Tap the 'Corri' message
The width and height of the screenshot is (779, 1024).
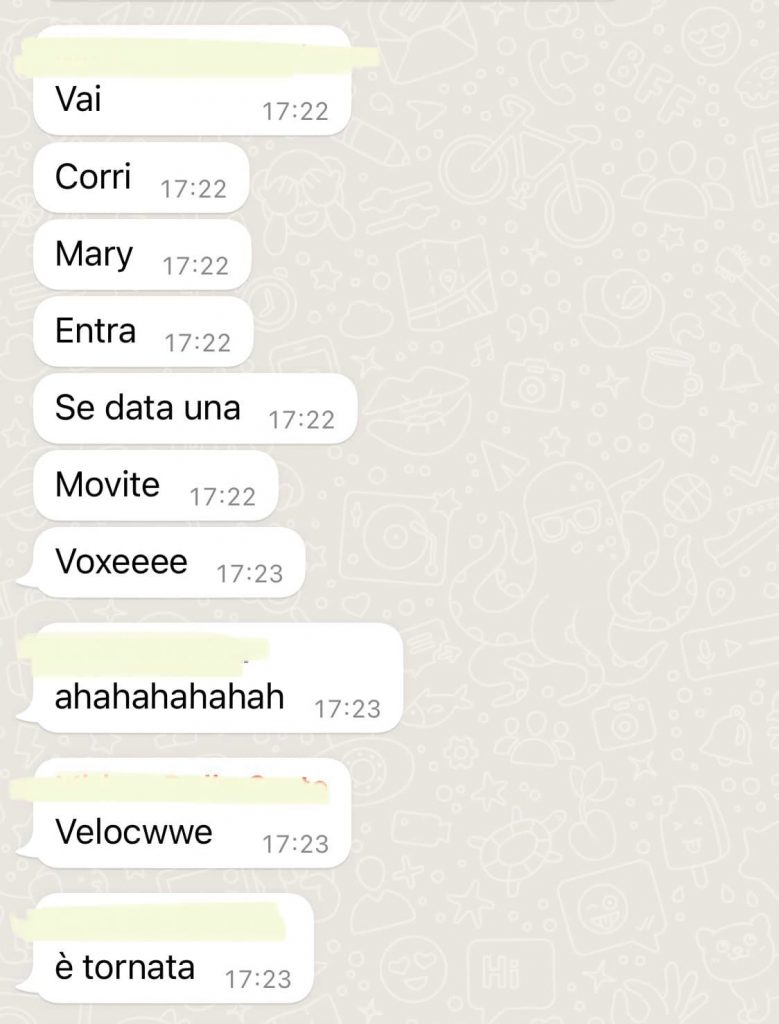tap(141, 177)
